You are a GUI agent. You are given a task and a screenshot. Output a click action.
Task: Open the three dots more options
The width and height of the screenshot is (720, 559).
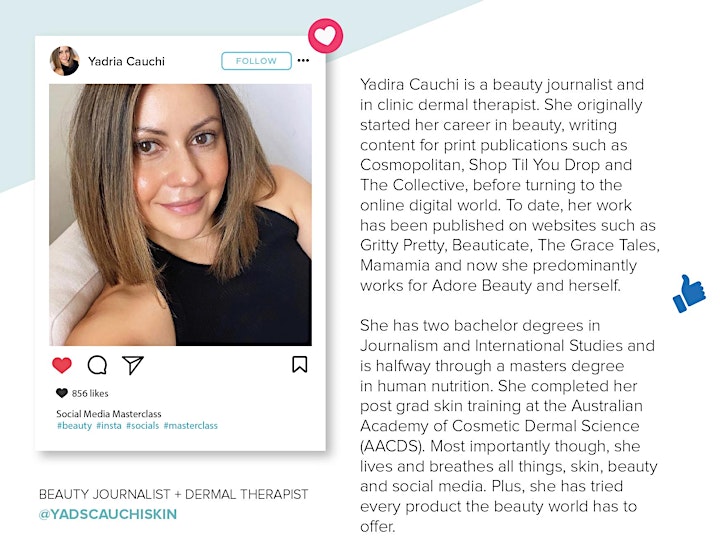(x=303, y=61)
